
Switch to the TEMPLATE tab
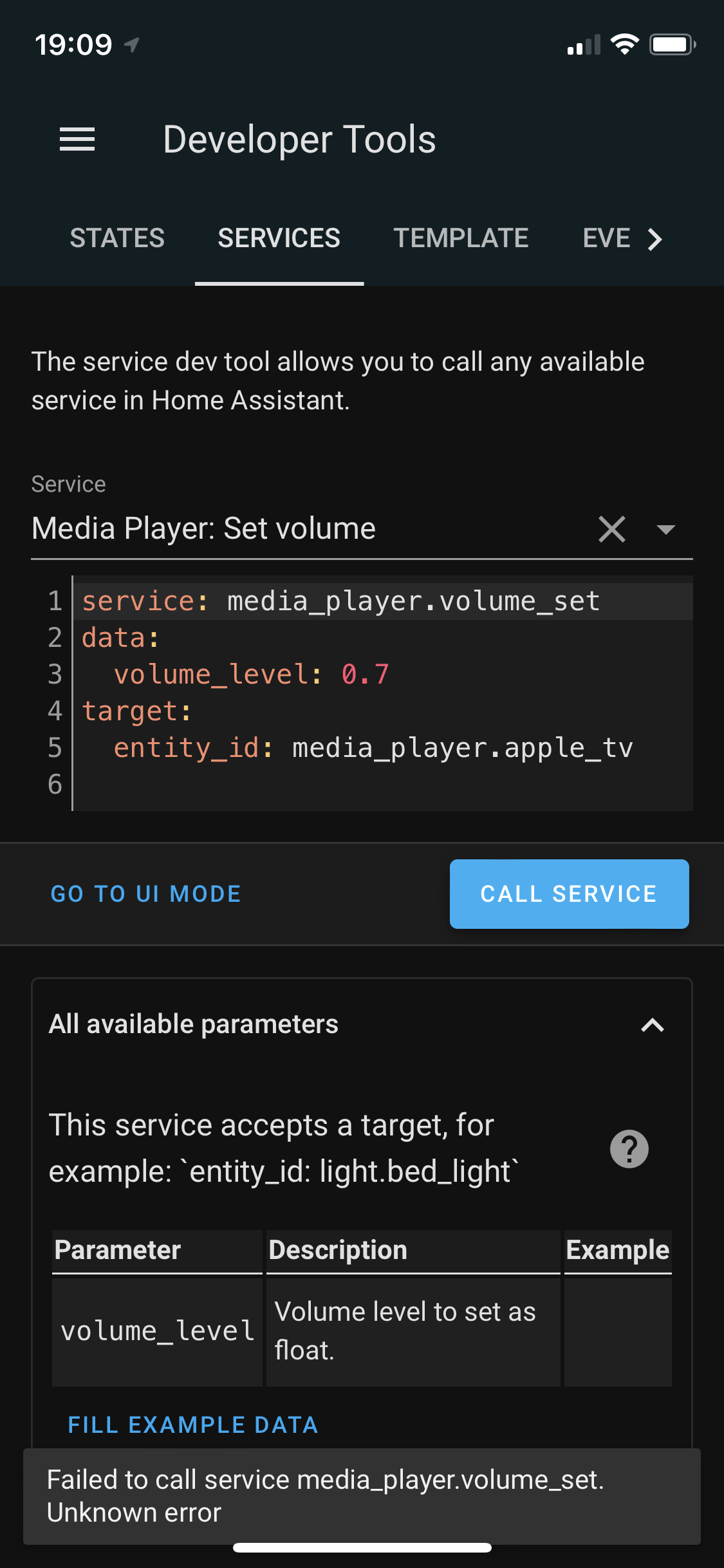click(x=461, y=238)
